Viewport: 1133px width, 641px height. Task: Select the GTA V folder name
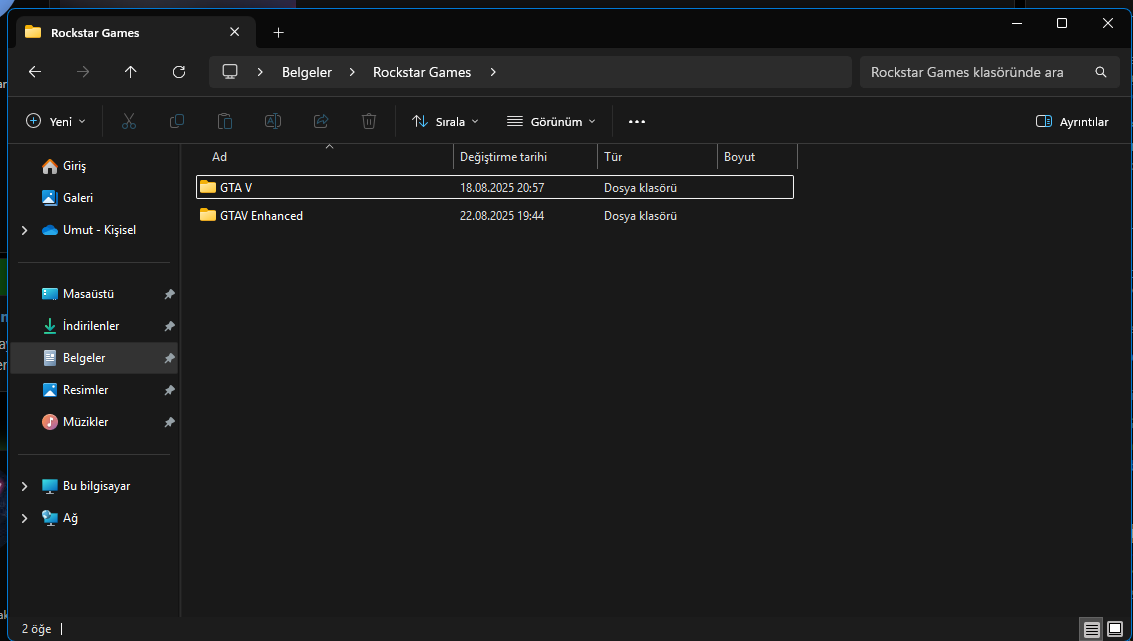[236, 188]
